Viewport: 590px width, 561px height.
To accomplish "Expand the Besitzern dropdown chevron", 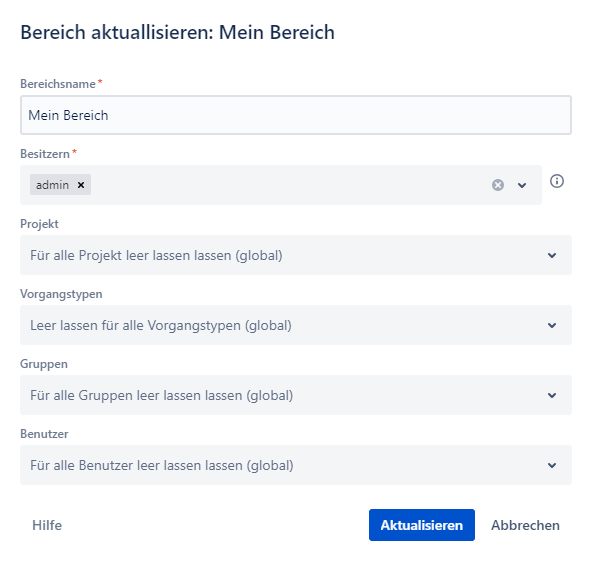I will (x=522, y=185).
